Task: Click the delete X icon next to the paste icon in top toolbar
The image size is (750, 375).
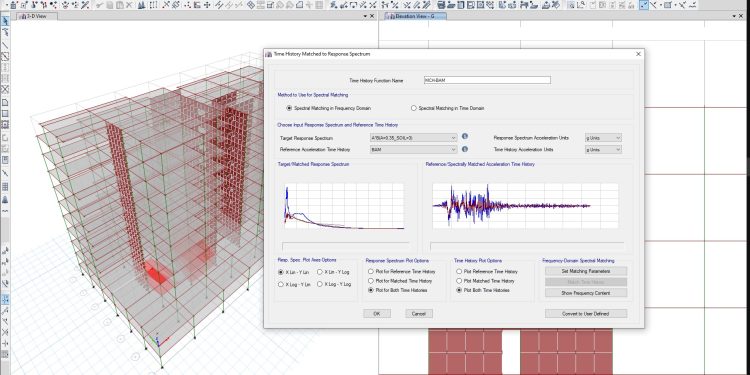Action: [x=129, y=5]
